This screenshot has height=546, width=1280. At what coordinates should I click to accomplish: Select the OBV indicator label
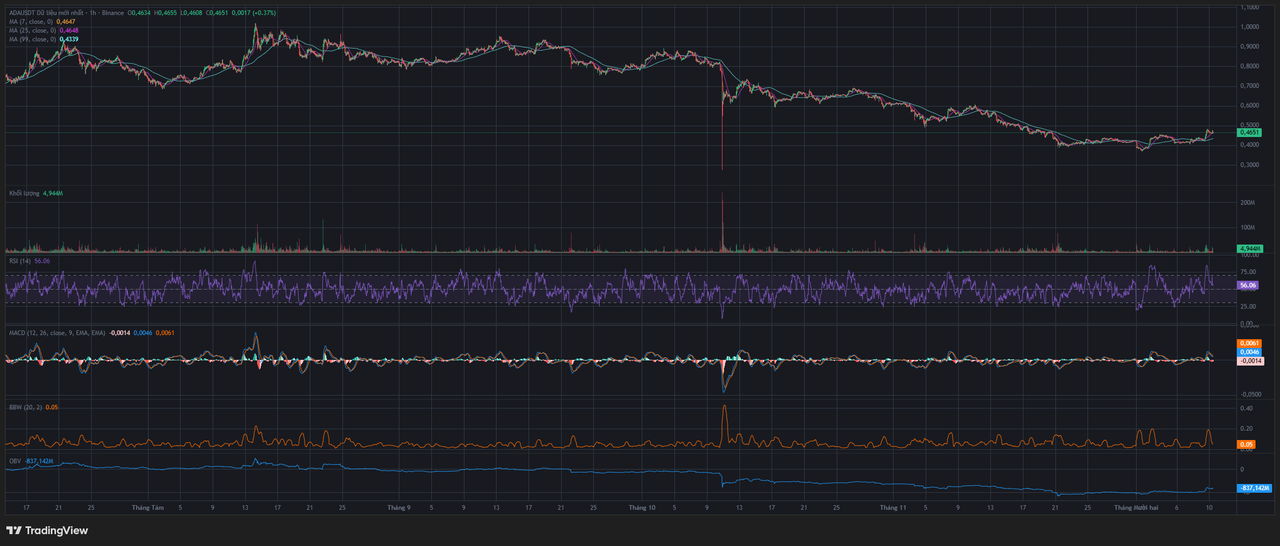[15, 461]
